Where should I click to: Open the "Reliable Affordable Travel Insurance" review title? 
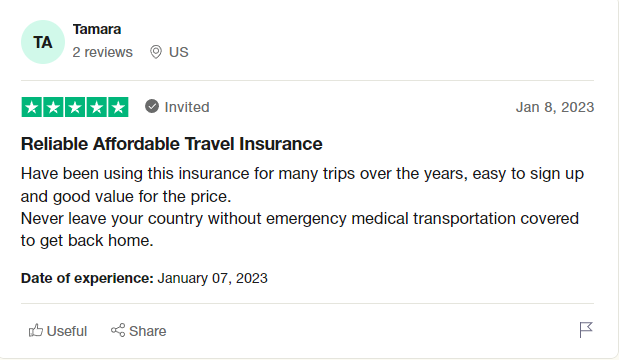click(172, 144)
